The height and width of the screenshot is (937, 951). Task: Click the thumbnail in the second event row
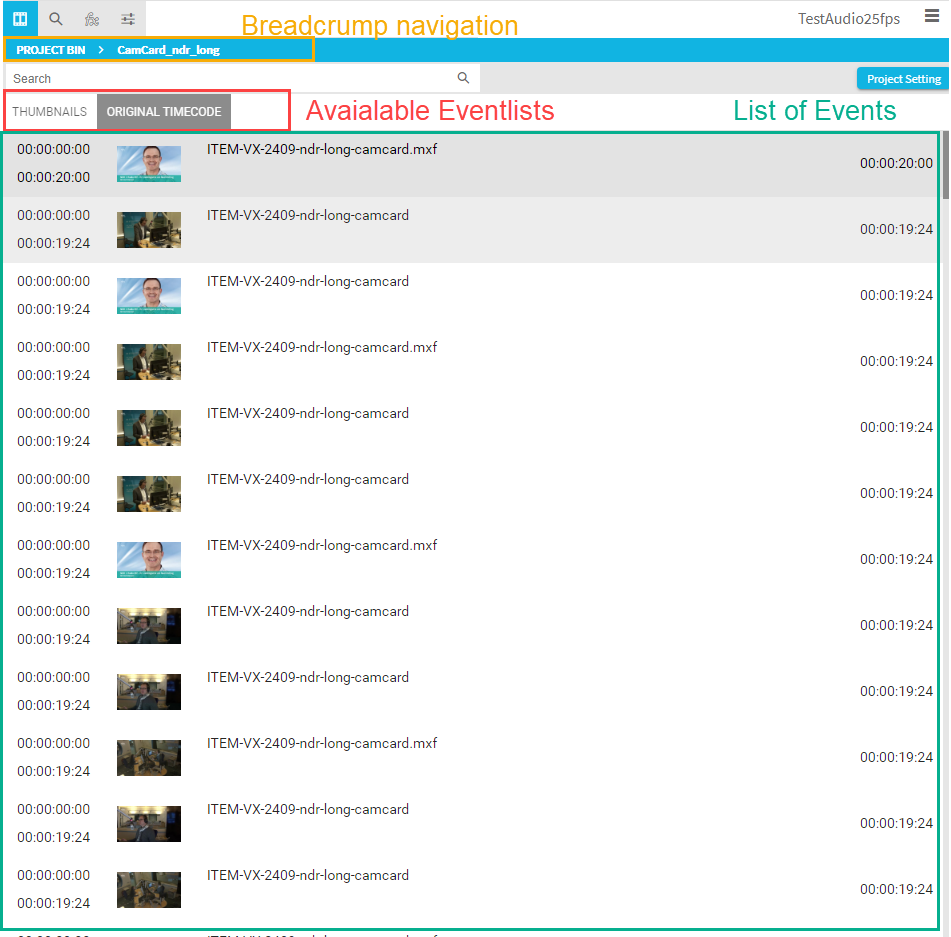click(x=149, y=229)
